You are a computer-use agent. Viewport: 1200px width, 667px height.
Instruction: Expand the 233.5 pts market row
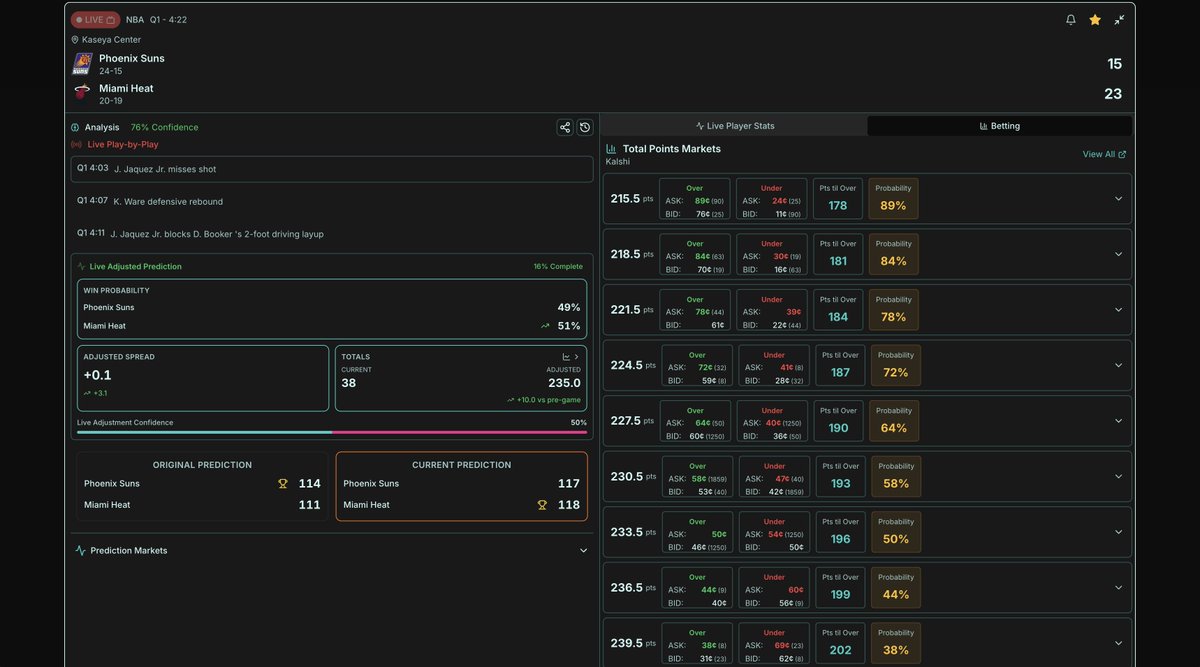tap(1119, 532)
